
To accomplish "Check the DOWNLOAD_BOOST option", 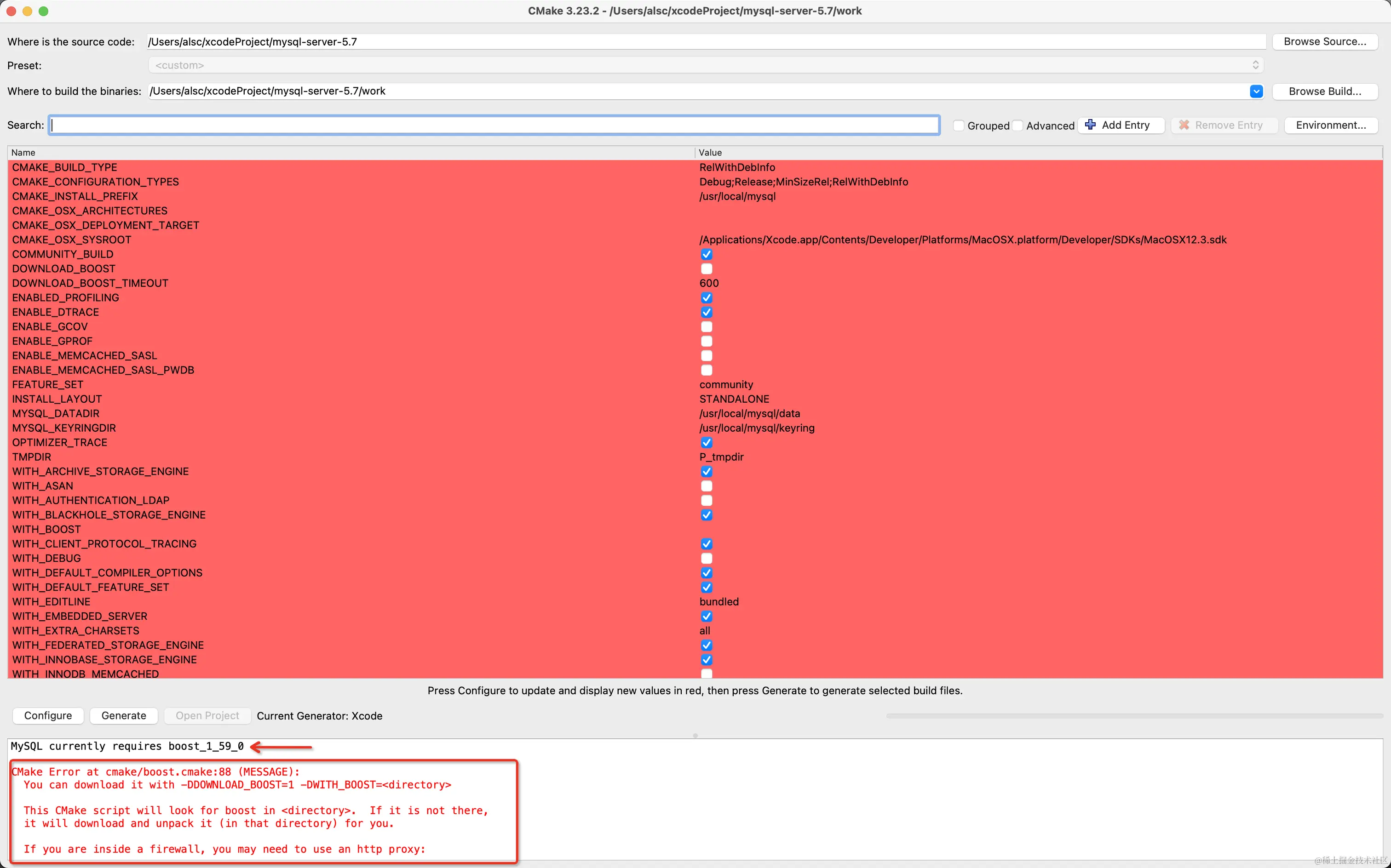I will click(x=707, y=268).
